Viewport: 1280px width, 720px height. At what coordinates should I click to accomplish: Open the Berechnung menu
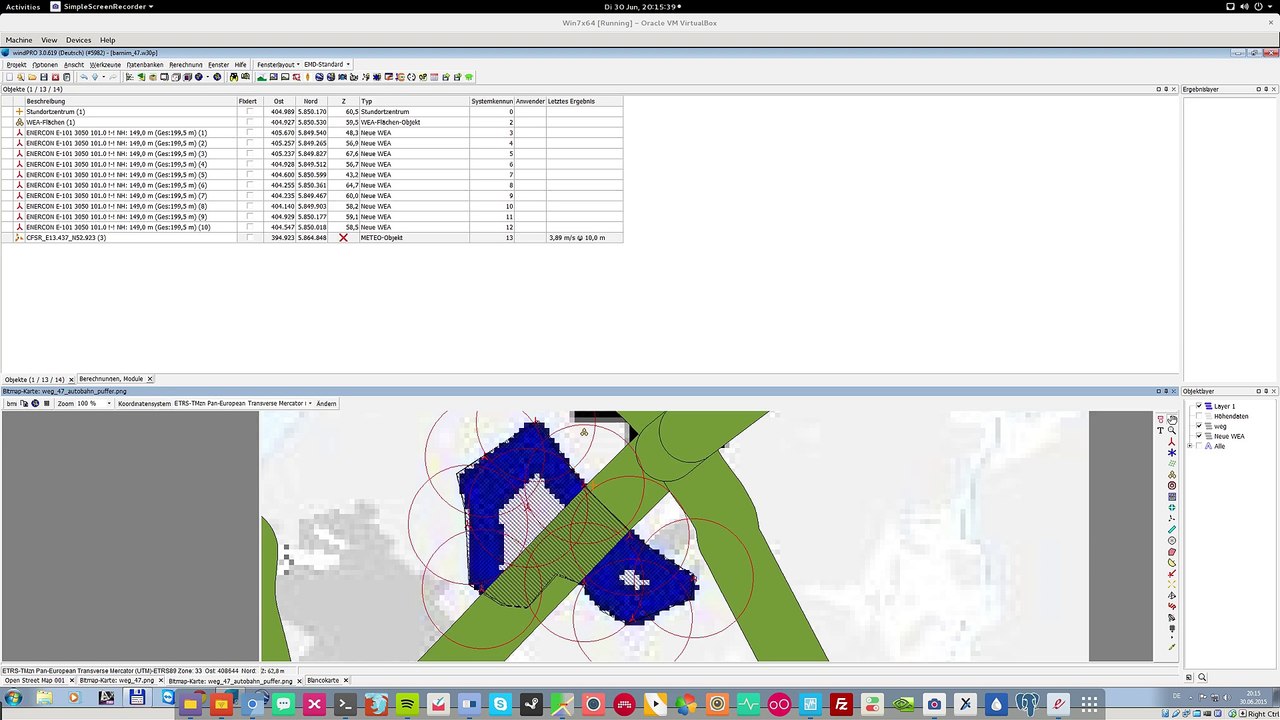pyautogui.click(x=186, y=64)
